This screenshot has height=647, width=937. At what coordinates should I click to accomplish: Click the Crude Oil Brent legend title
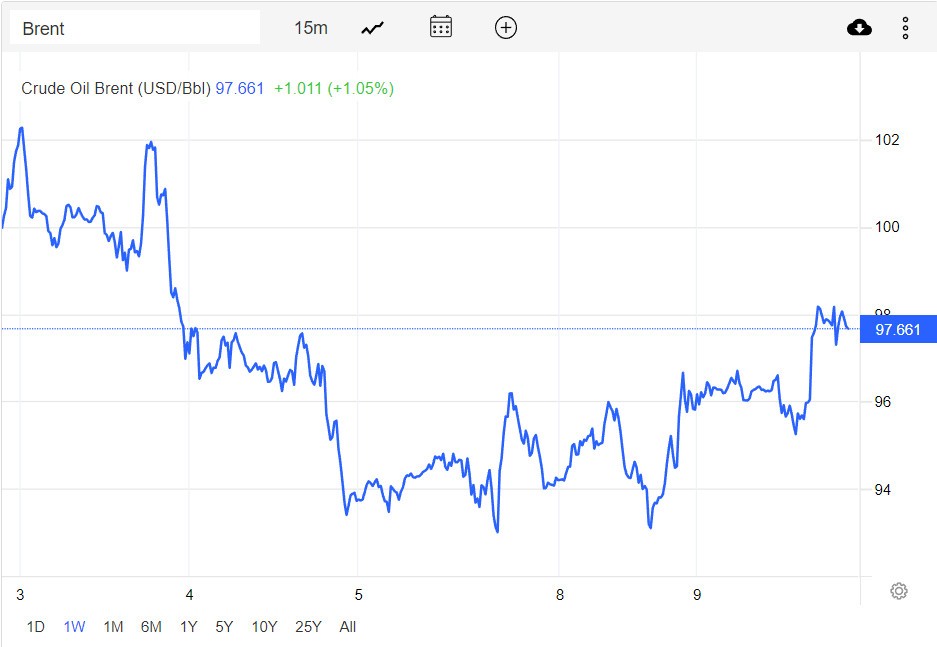tap(116, 88)
